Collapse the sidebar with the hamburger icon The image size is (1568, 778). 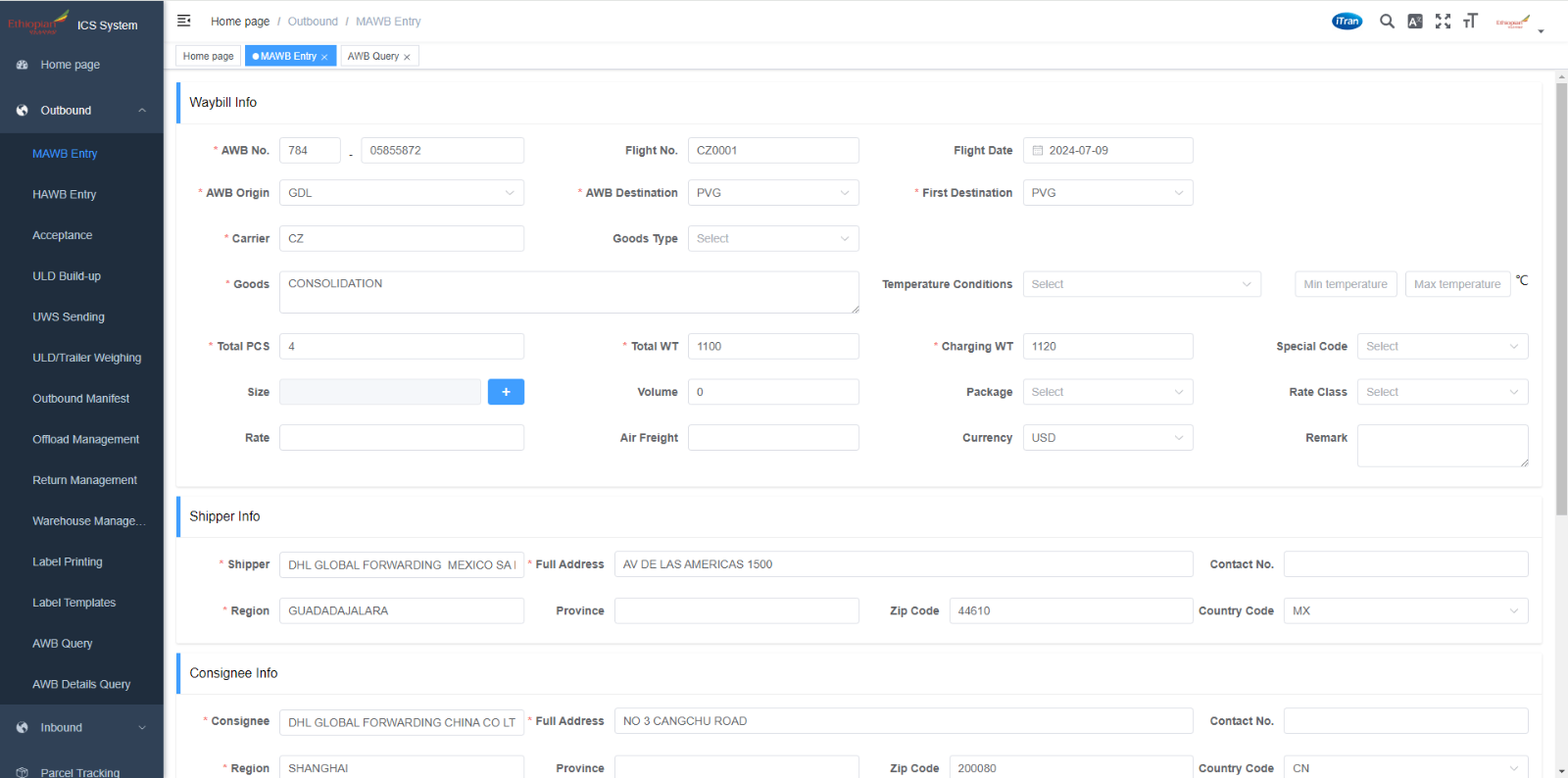[x=183, y=21]
